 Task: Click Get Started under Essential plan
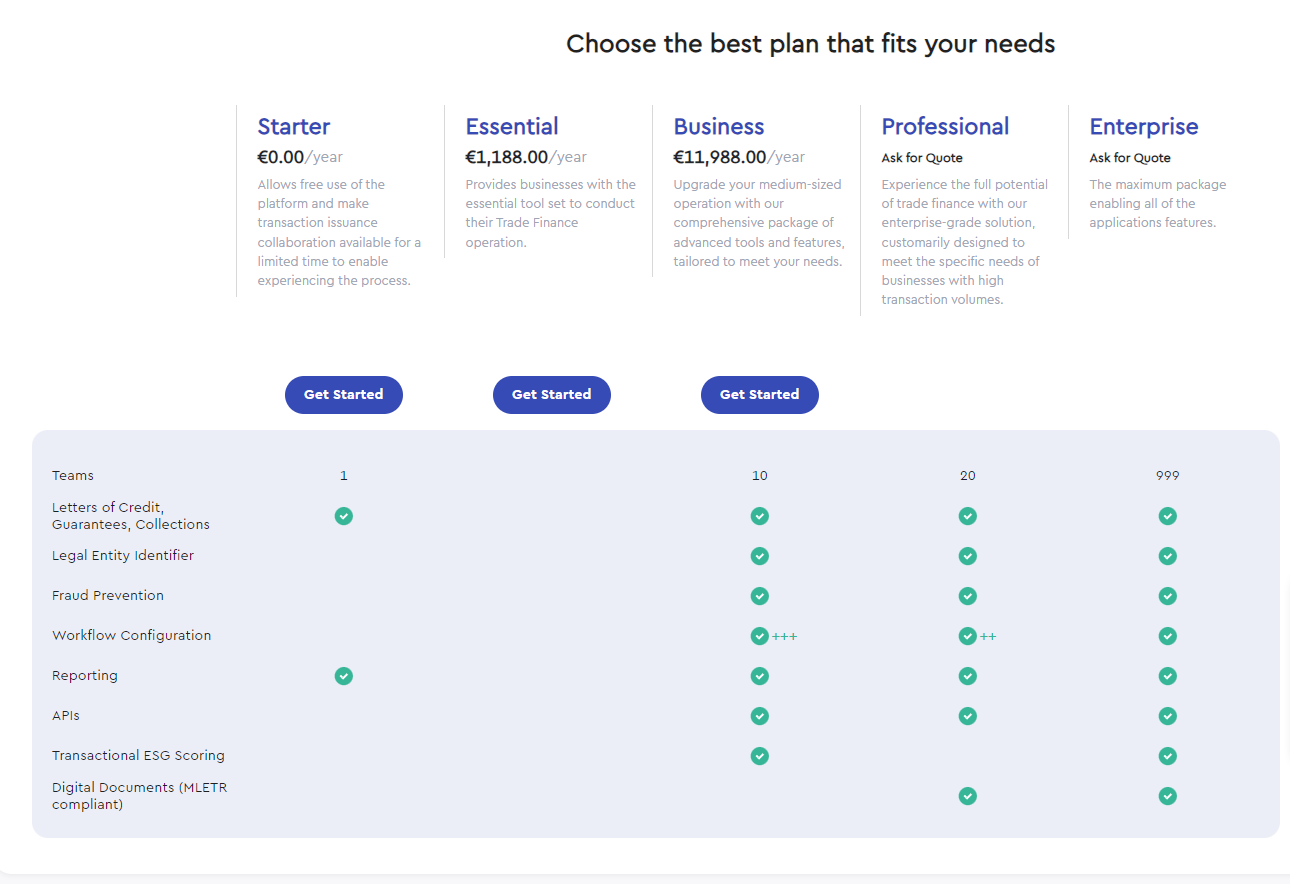pos(552,395)
